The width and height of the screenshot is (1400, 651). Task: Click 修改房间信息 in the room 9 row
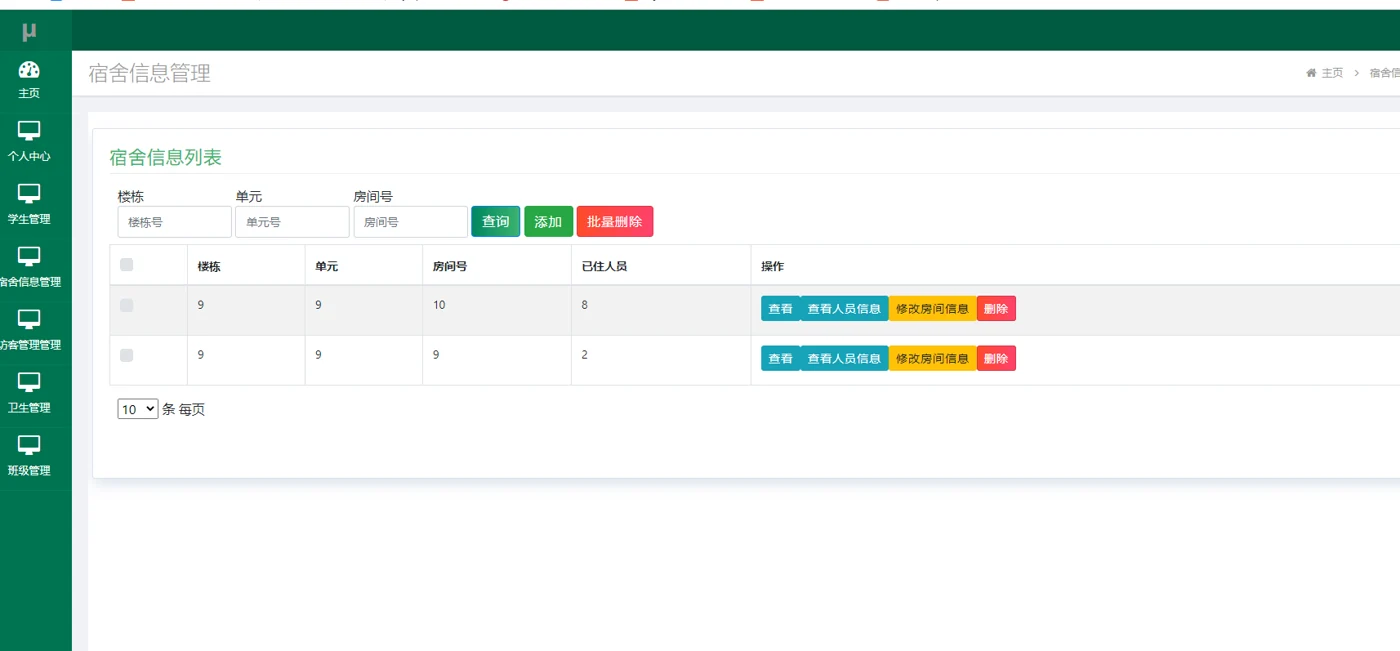point(933,358)
